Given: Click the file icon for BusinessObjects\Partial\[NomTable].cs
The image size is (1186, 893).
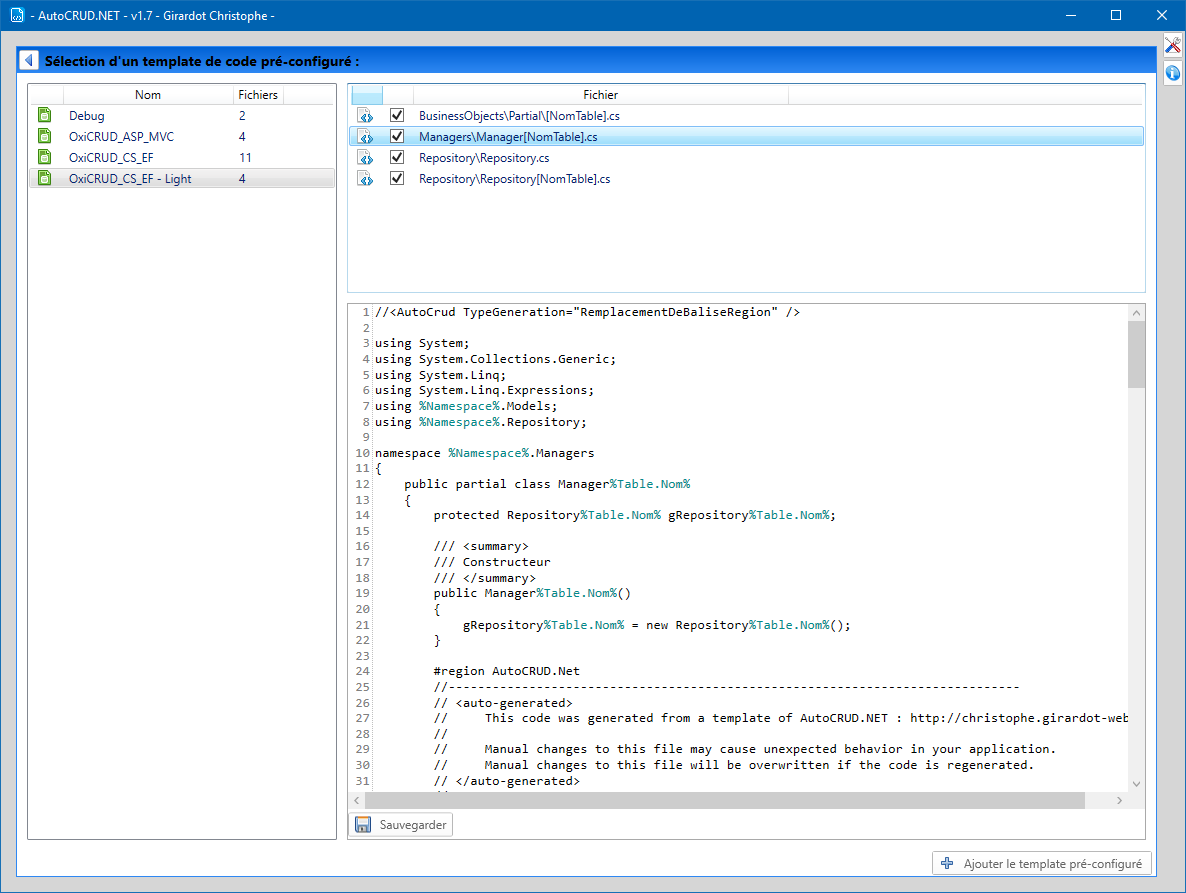Looking at the screenshot, I should 366,116.
